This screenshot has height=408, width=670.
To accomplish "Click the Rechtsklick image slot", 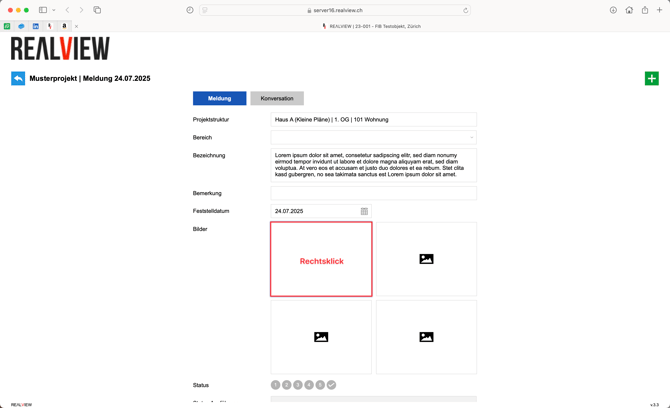I will tap(321, 259).
